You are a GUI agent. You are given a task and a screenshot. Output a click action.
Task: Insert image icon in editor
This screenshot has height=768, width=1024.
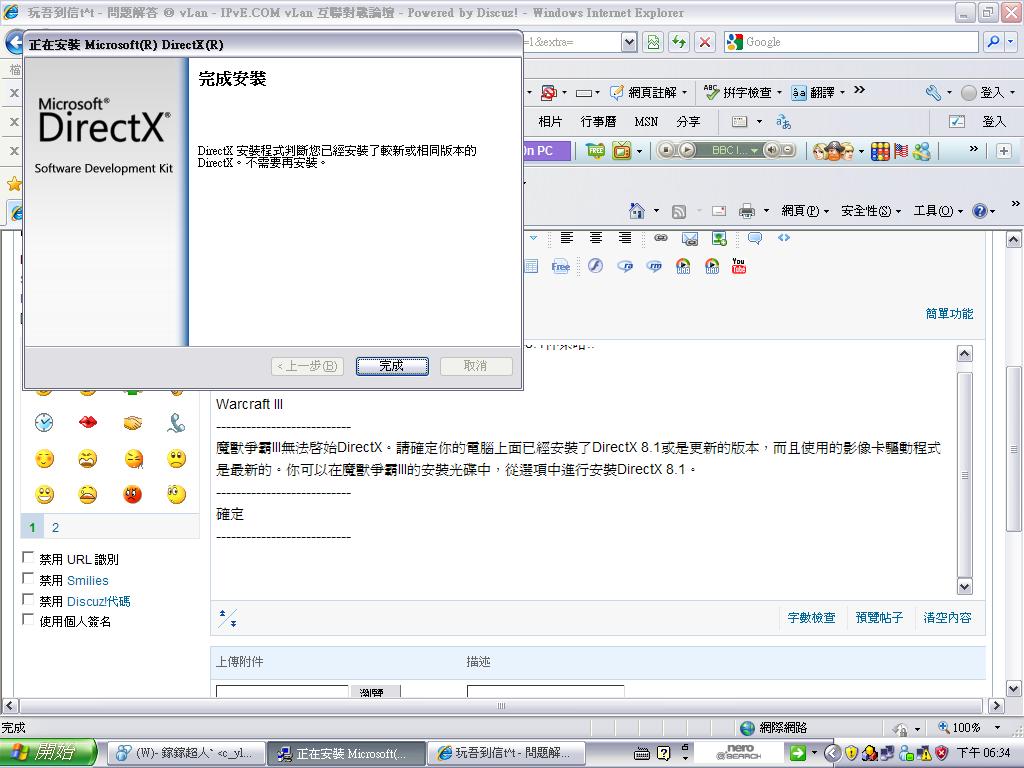click(x=719, y=238)
